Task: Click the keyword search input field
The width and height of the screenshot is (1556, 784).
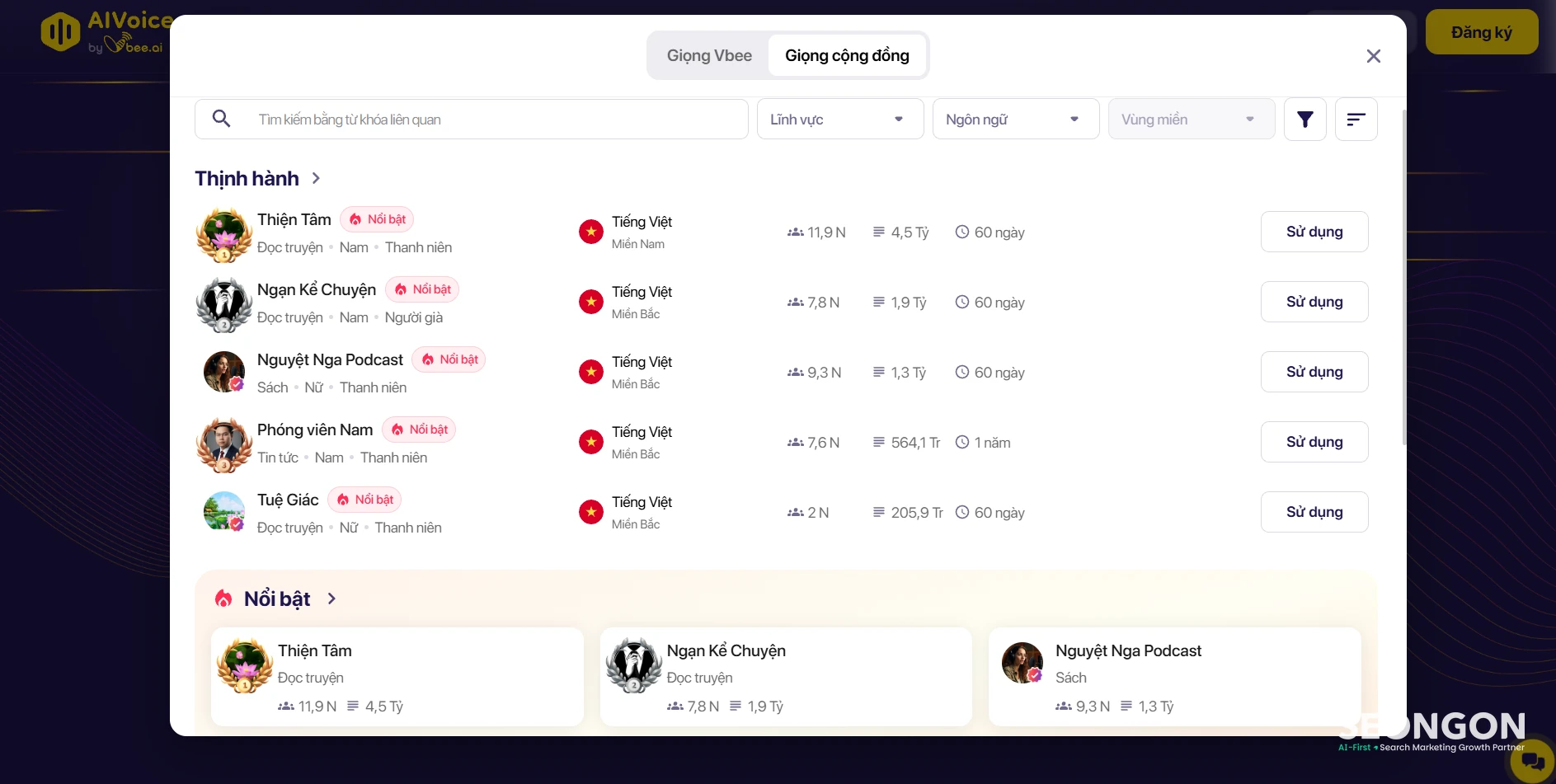Action: point(472,119)
